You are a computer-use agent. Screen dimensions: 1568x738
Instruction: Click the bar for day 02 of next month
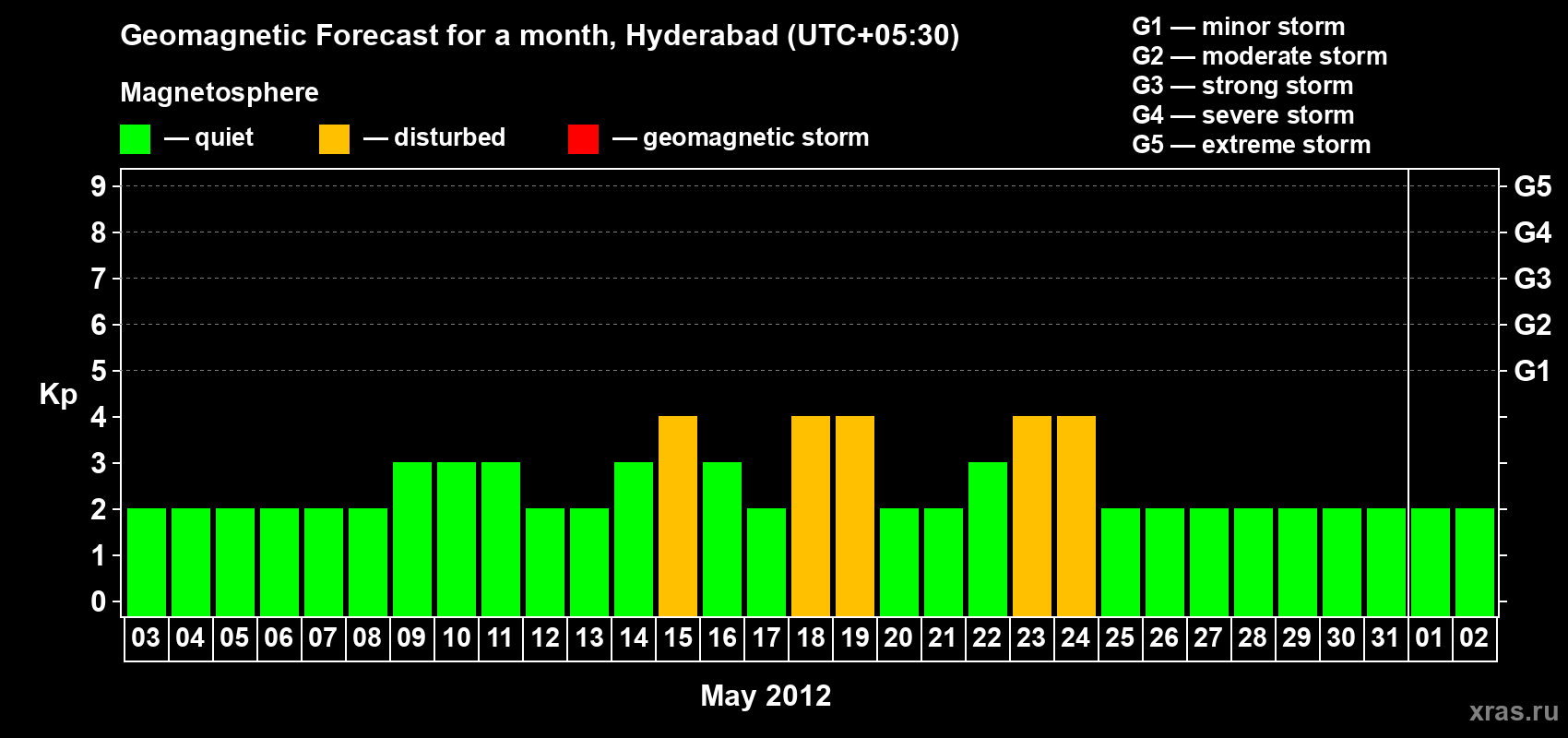tap(1475, 562)
